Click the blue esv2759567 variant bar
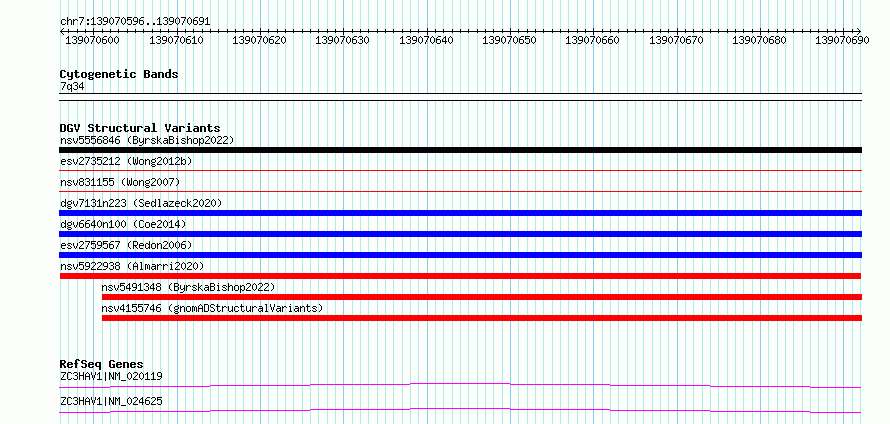 pos(460,255)
